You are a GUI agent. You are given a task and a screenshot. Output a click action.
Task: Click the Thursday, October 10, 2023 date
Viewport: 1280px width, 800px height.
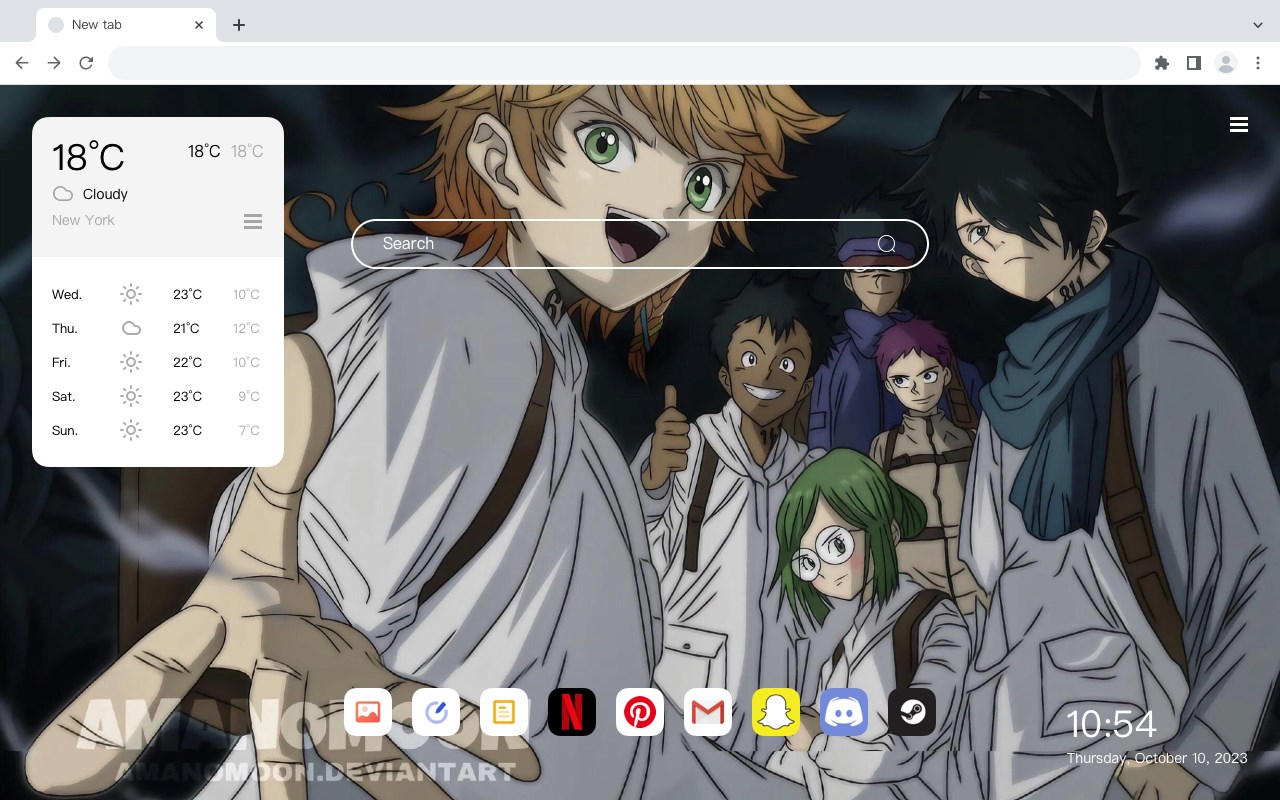1157,758
